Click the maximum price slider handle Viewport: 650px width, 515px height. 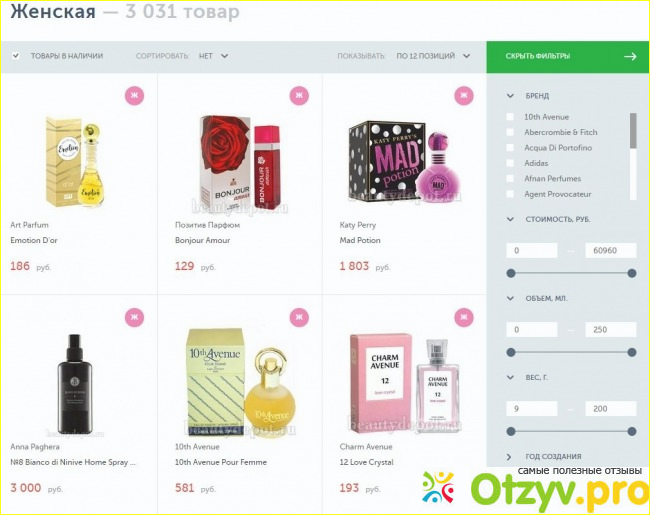[632, 273]
